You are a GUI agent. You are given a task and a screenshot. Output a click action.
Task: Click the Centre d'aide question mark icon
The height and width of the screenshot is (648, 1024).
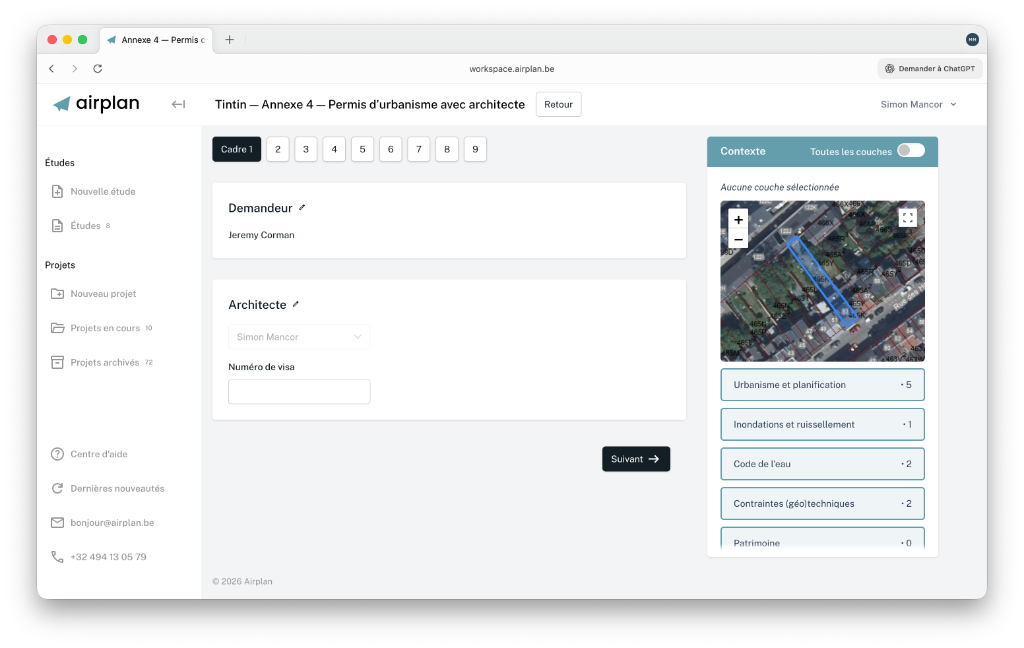(57, 454)
